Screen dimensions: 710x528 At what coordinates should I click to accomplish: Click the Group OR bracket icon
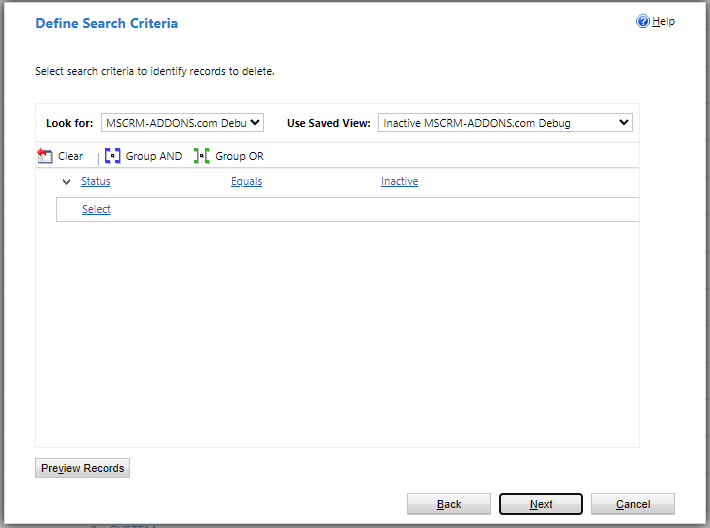click(201, 156)
